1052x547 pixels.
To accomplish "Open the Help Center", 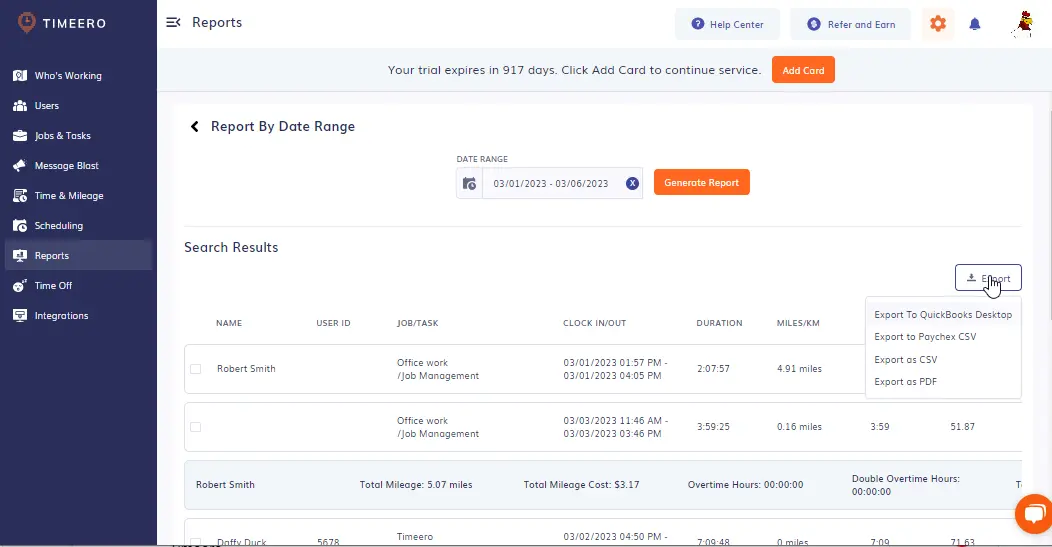I will (x=727, y=24).
